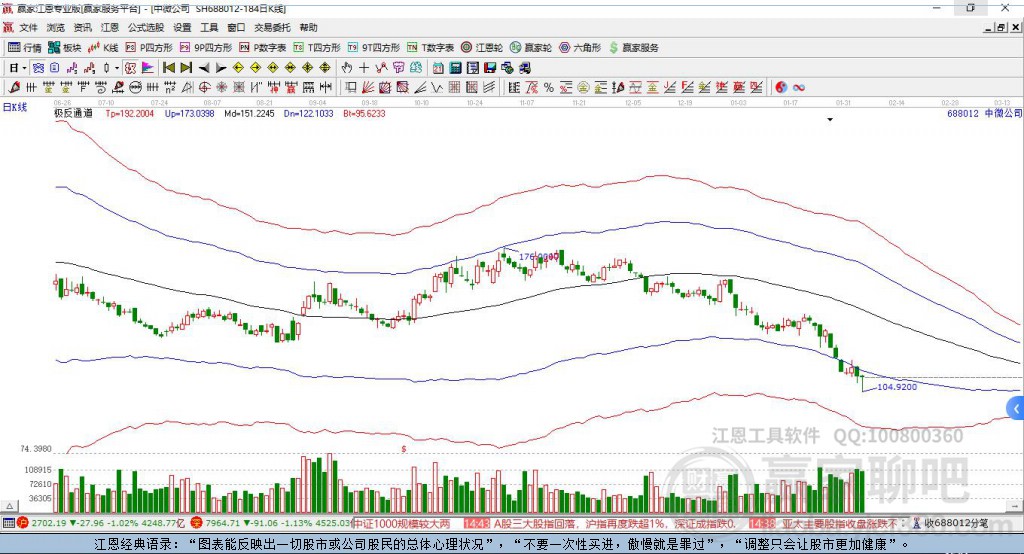Image resolution: width=1024 pixels, height=554 pixels.
Task: Restore the inner document window
Action: tap(1001, 27)
